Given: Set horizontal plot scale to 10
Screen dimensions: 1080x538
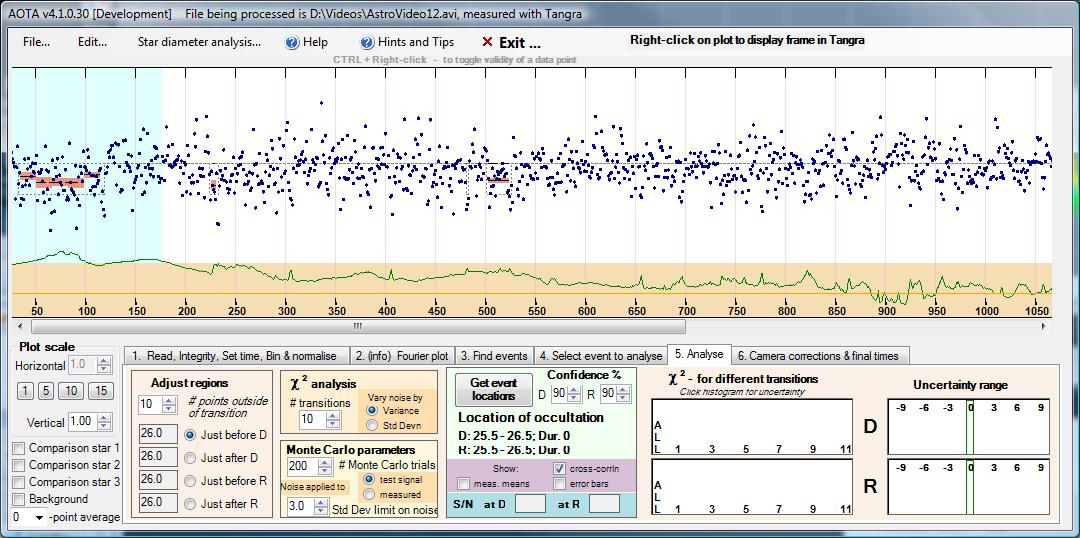Looking at the screenshot, I should coord(70,391).
